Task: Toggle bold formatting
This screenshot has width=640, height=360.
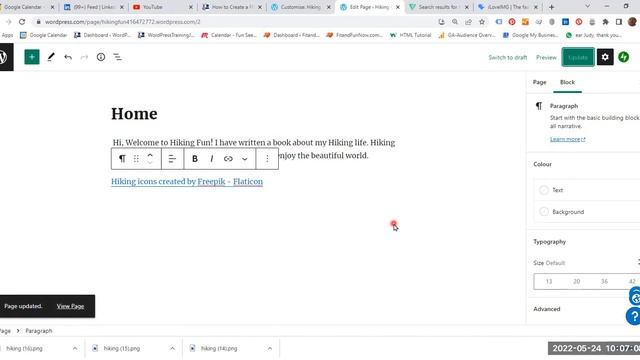Action: 195,159
